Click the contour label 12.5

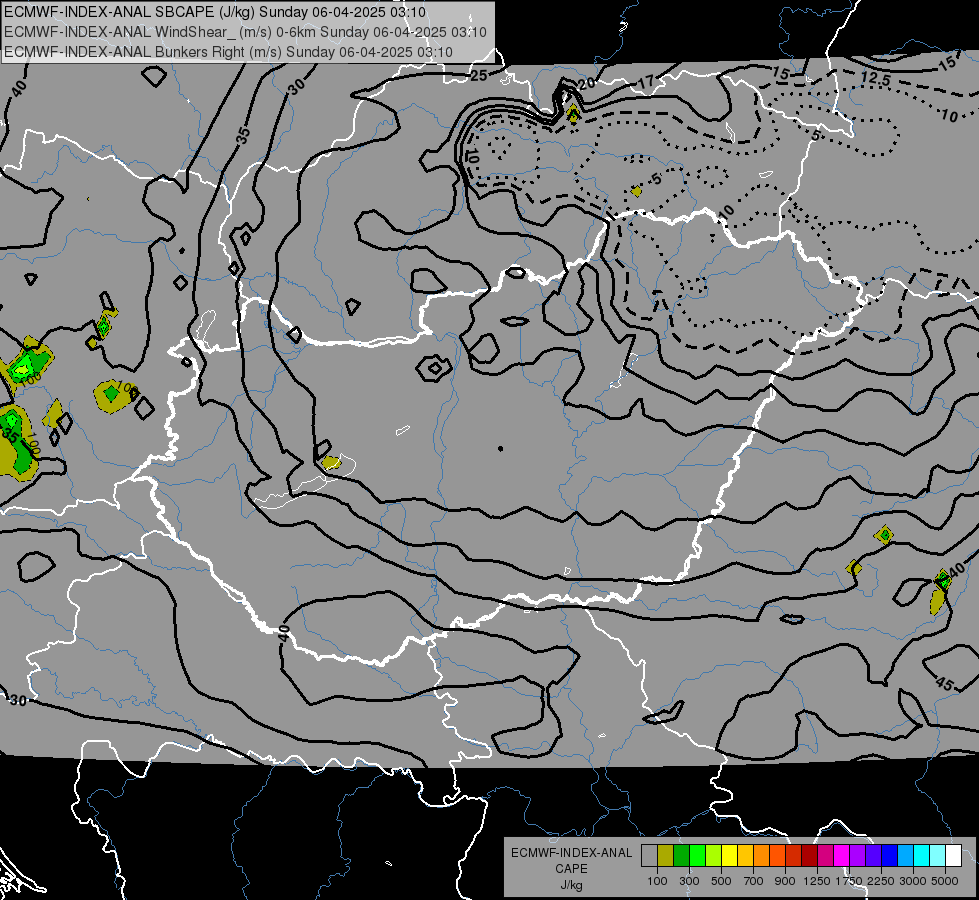coord(875,79)
